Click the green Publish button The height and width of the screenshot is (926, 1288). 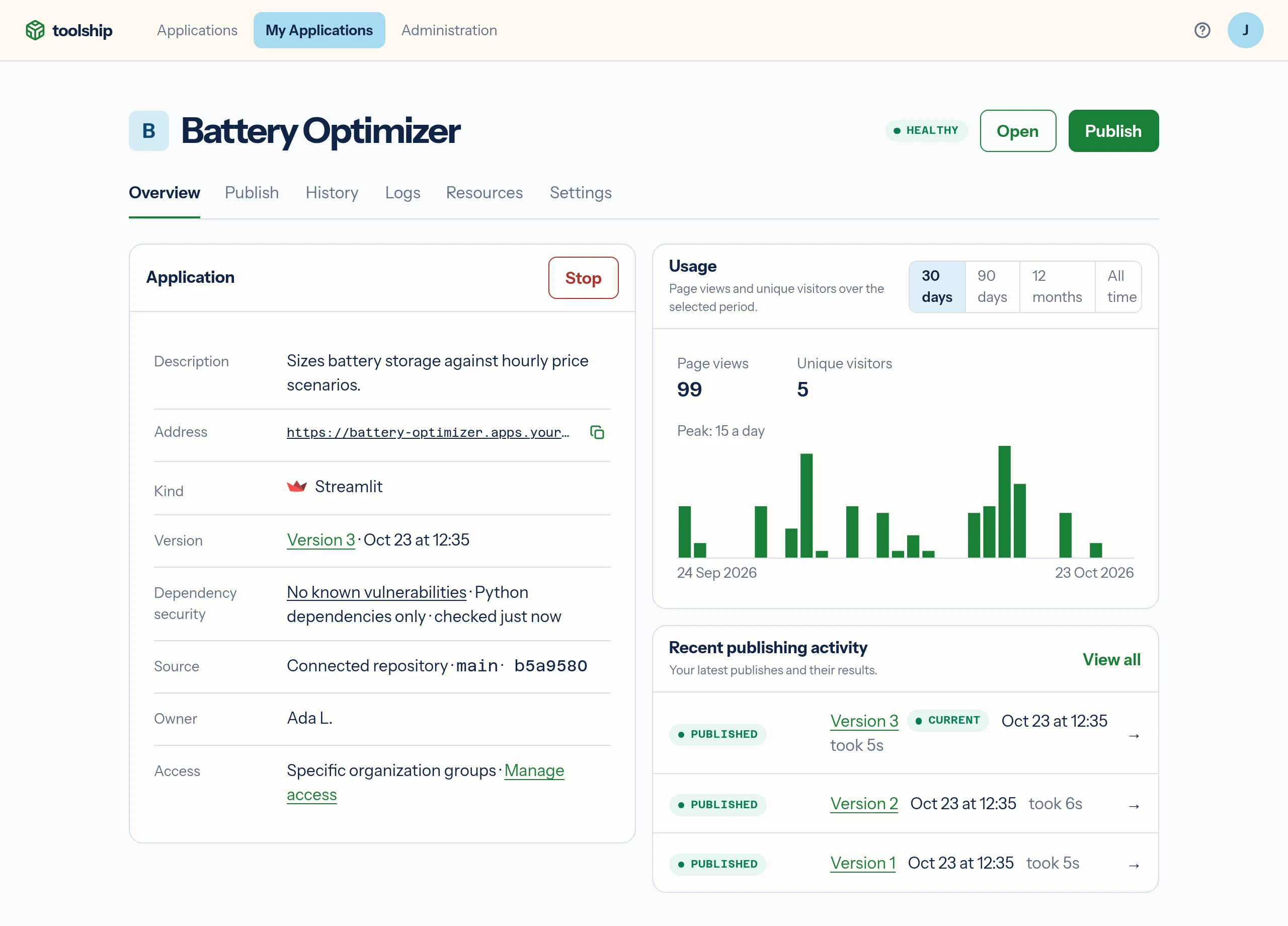pos(1113,131)
